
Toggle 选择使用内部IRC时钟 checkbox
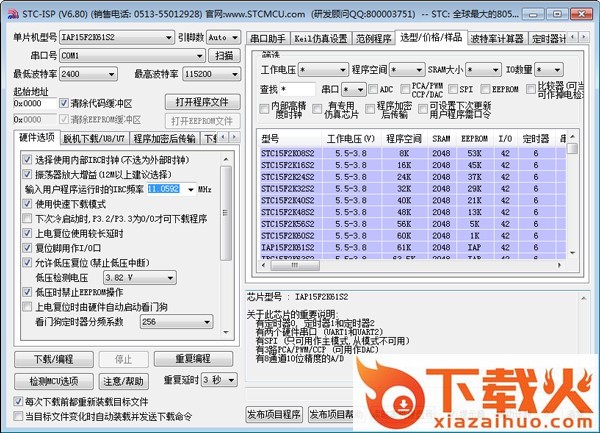pyautogui.click(x=27, y=160)
